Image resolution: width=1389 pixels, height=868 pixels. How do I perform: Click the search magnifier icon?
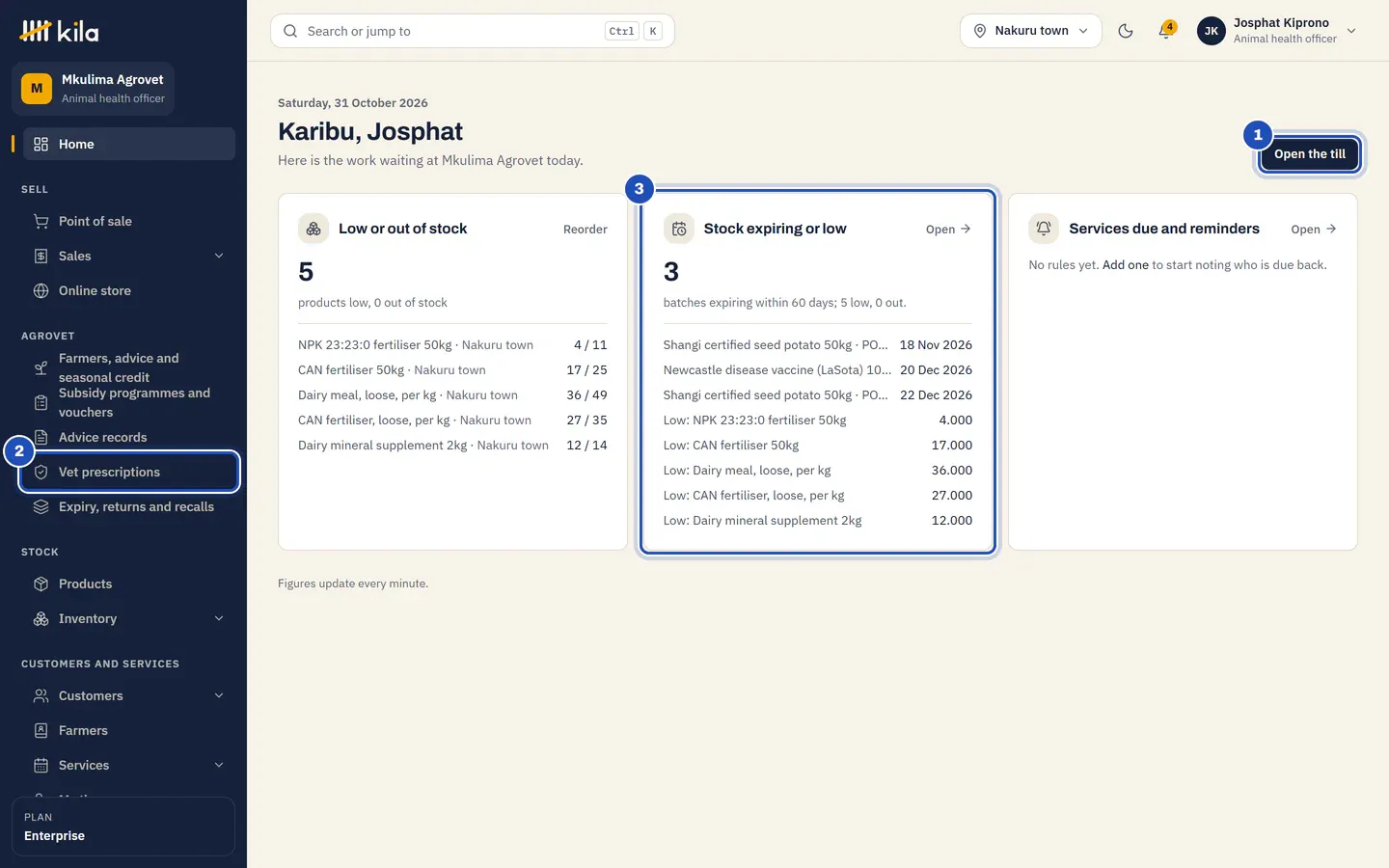tap(290, 31)
